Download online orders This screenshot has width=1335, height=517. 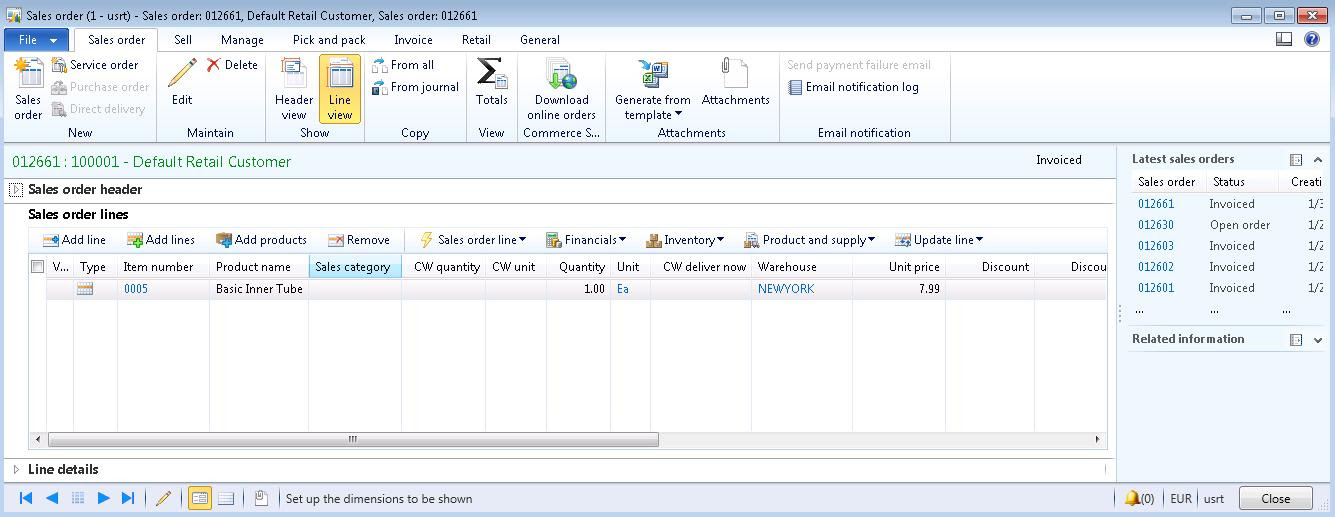(x=561, y=89)
